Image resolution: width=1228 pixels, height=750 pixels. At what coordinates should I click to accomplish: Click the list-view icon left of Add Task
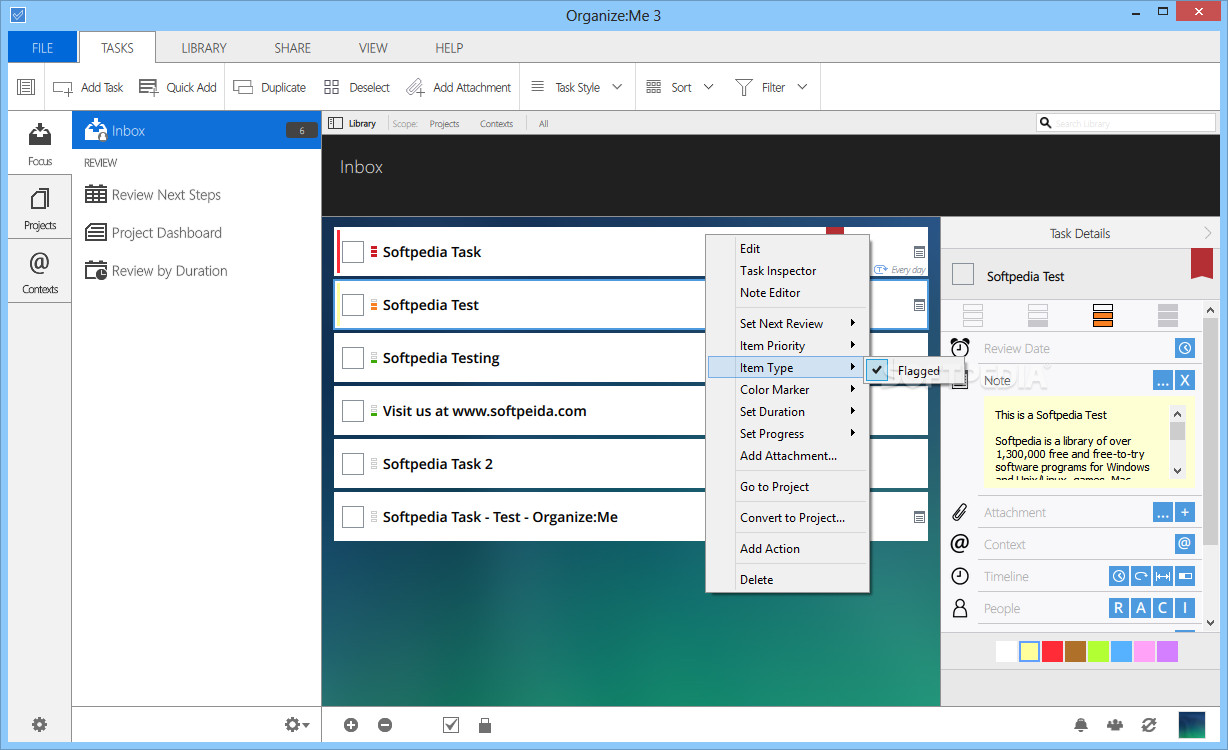pos(26,87)
